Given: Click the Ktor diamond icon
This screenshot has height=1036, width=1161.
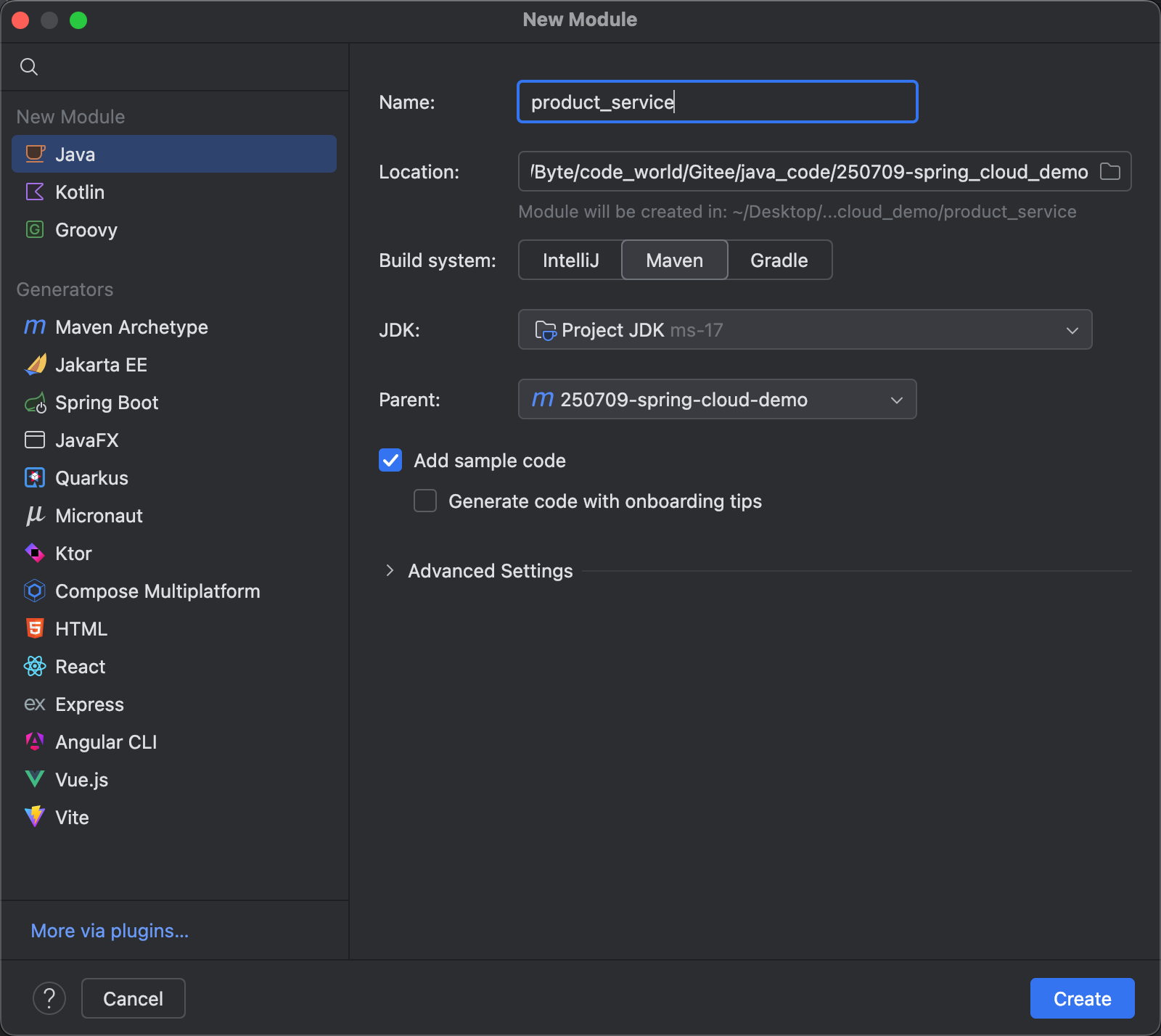Looking at the screenshot, I should coord(35,553).
